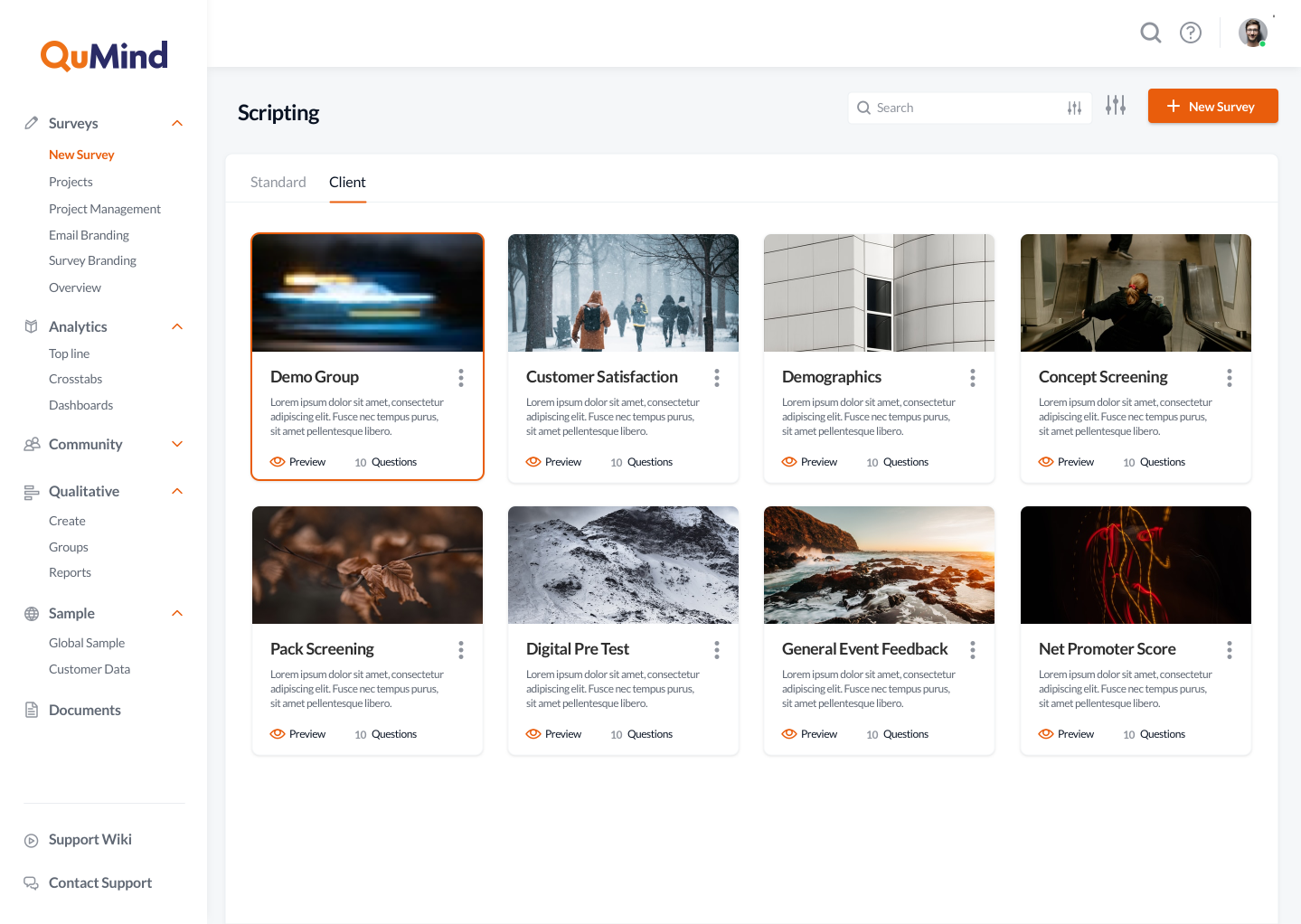This screenshot has height=924, width=1301.
Task: Switch to the Client tab
Action: (x=347, y=182)
